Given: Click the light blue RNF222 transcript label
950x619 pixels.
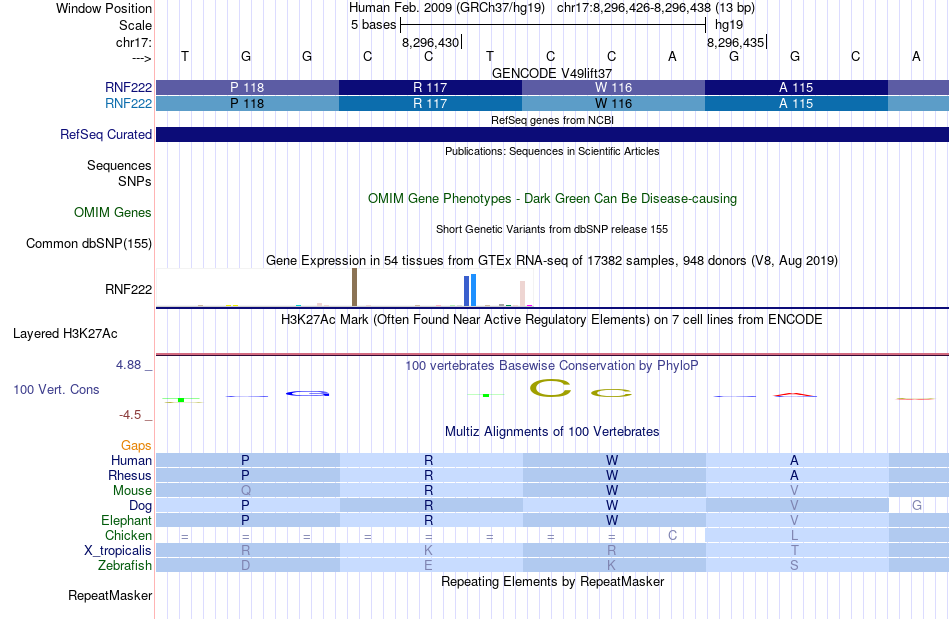Looking at the screenshot, I should tap(128, 104).
